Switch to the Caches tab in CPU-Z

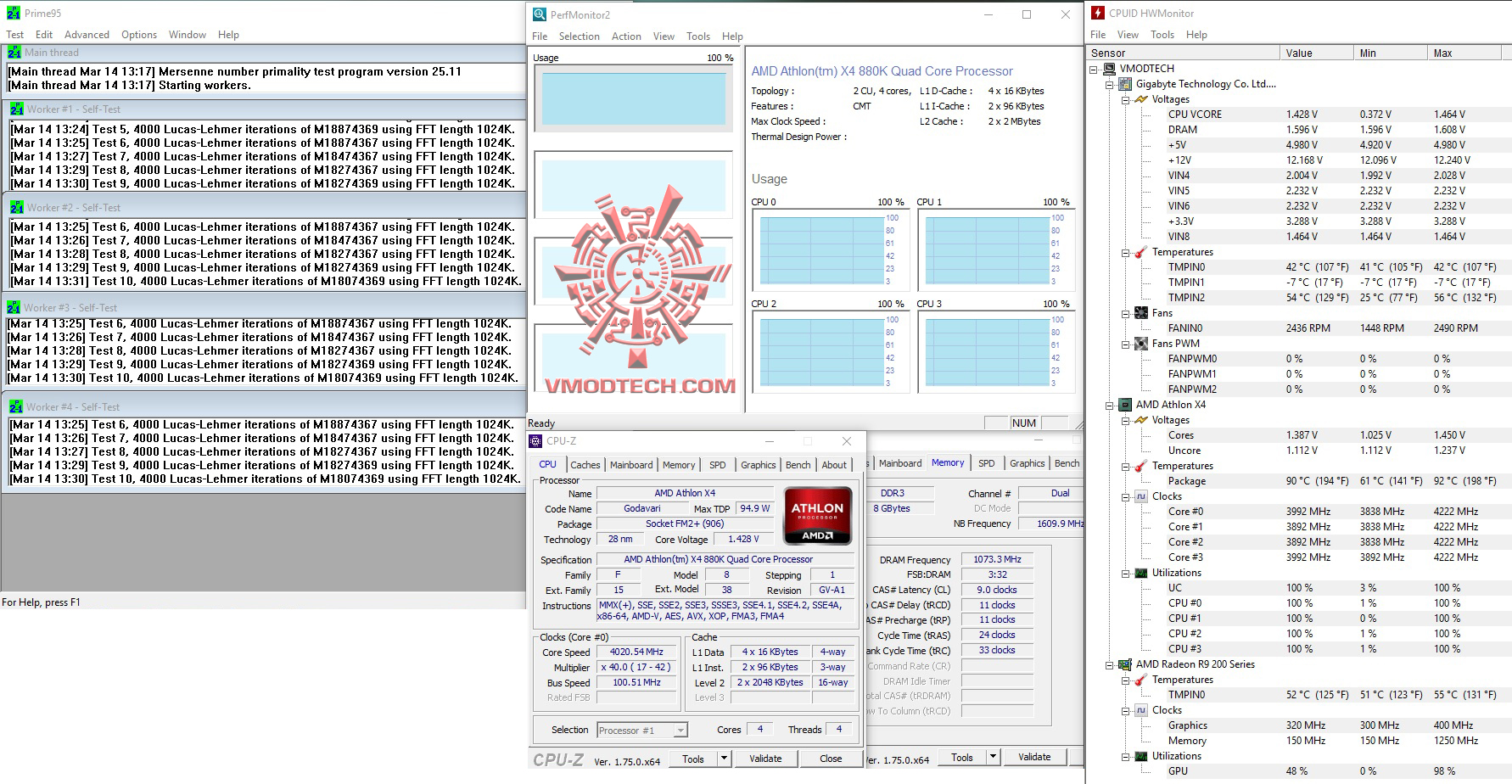(x=585, y=465)
